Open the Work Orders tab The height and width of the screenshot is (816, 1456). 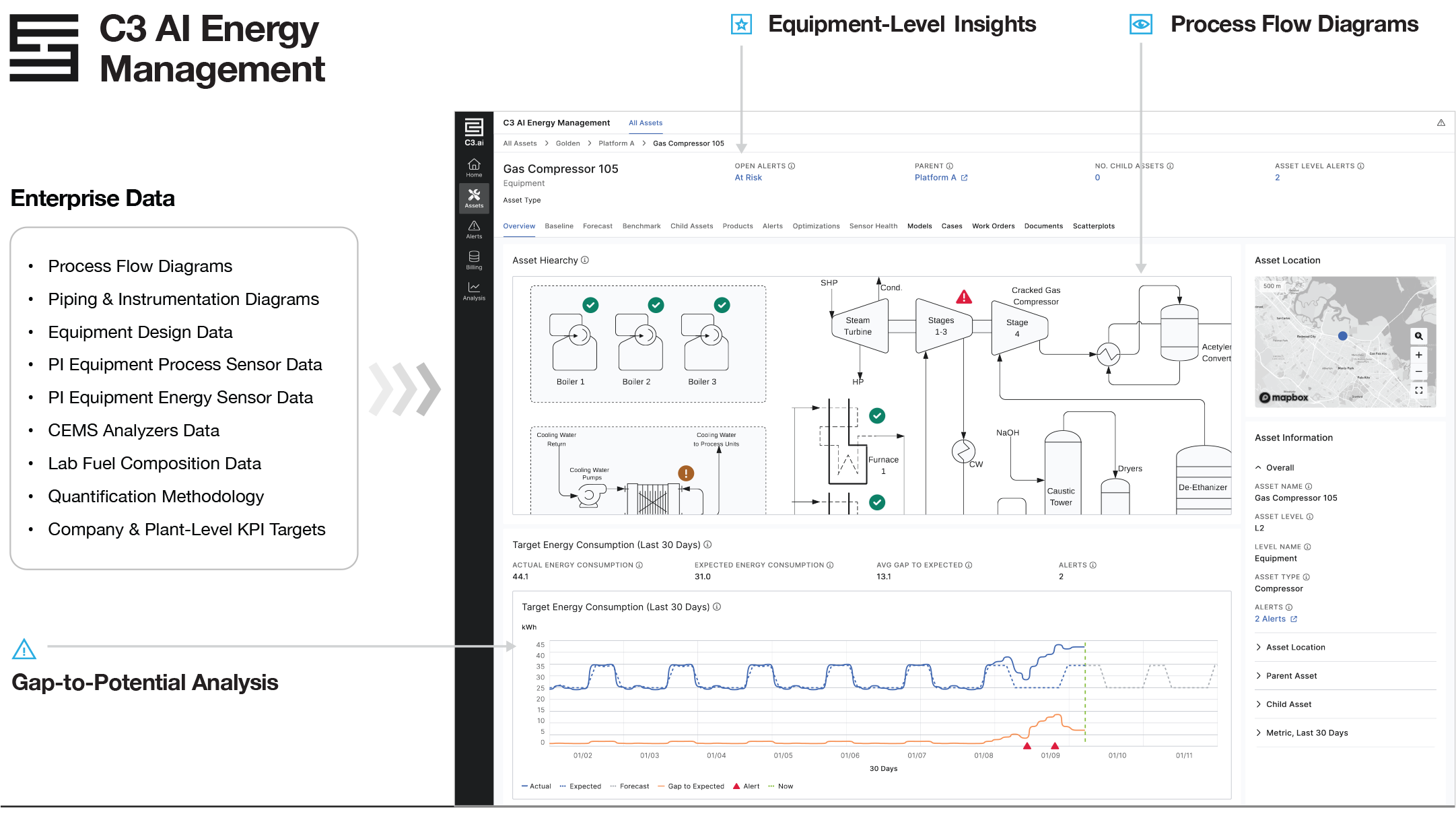click(993, 226)
